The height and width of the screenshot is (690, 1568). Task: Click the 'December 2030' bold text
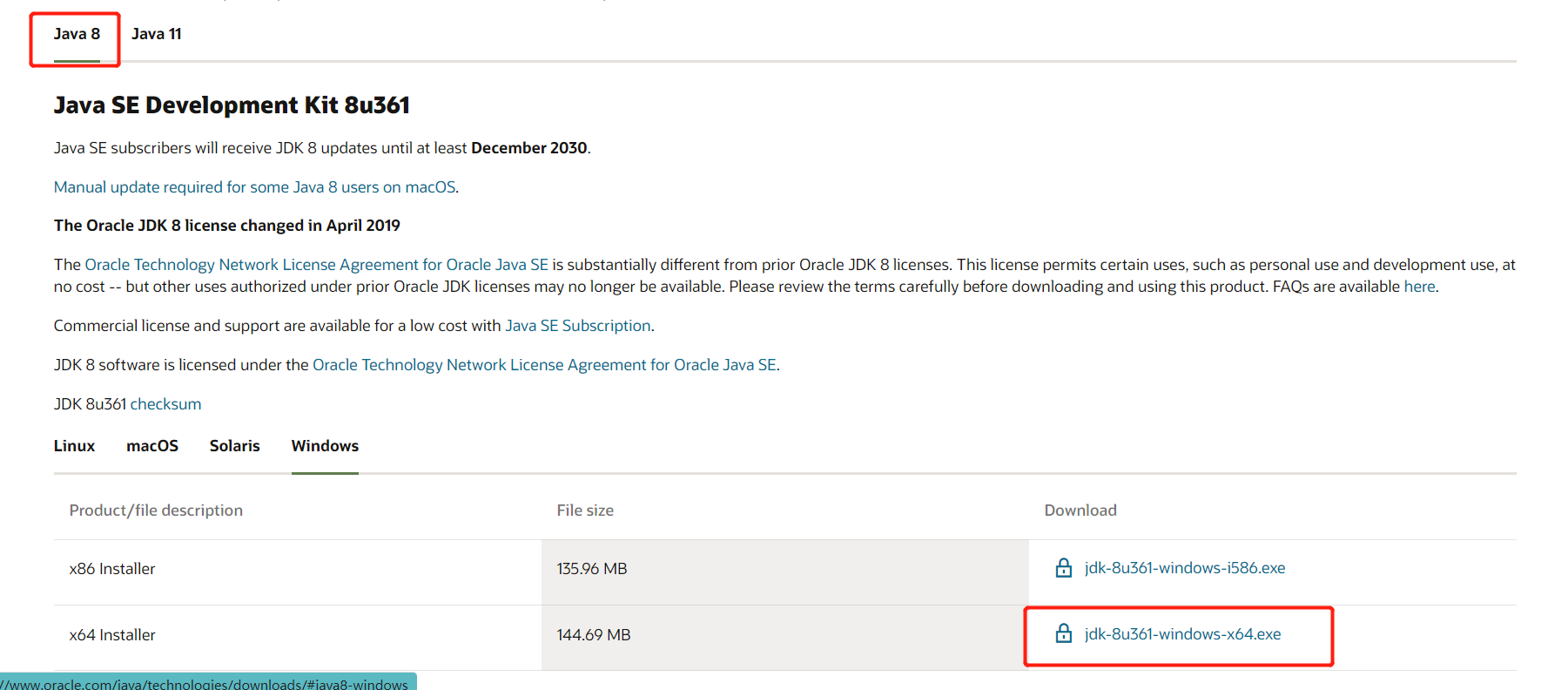[x=529, y=148]
